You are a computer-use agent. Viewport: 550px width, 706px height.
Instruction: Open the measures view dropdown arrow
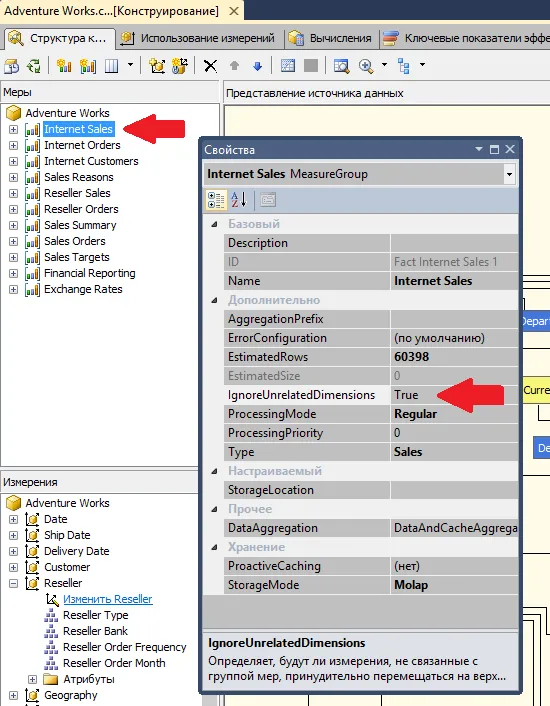click(131, 65)
